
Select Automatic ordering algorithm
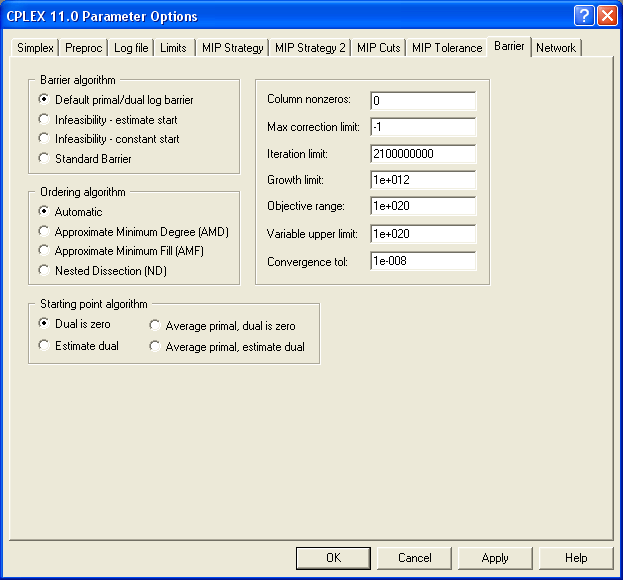pyautogui.click(x=70, y=212)
